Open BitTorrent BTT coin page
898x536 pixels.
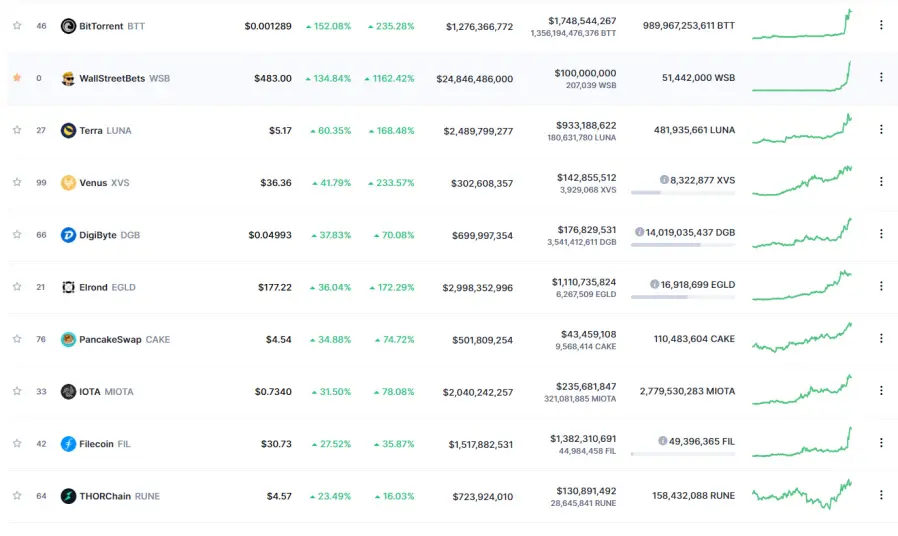[112, 26]
